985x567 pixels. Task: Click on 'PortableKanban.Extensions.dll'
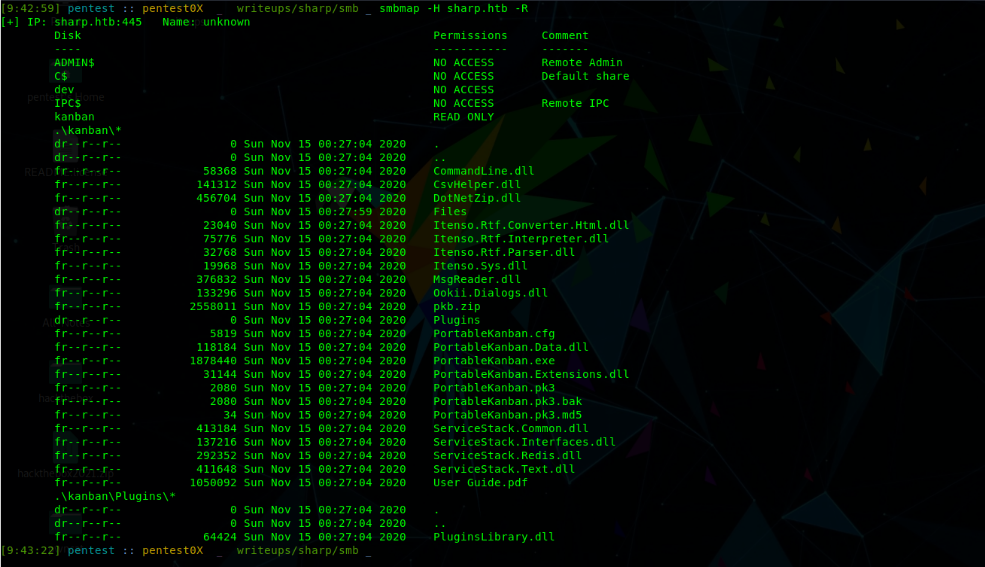531,374
